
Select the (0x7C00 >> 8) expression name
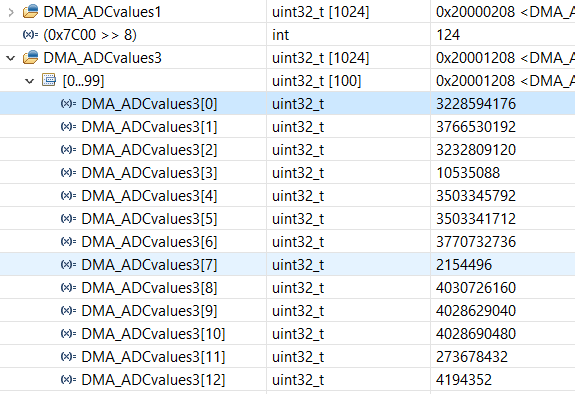click(x=90, y=35)
